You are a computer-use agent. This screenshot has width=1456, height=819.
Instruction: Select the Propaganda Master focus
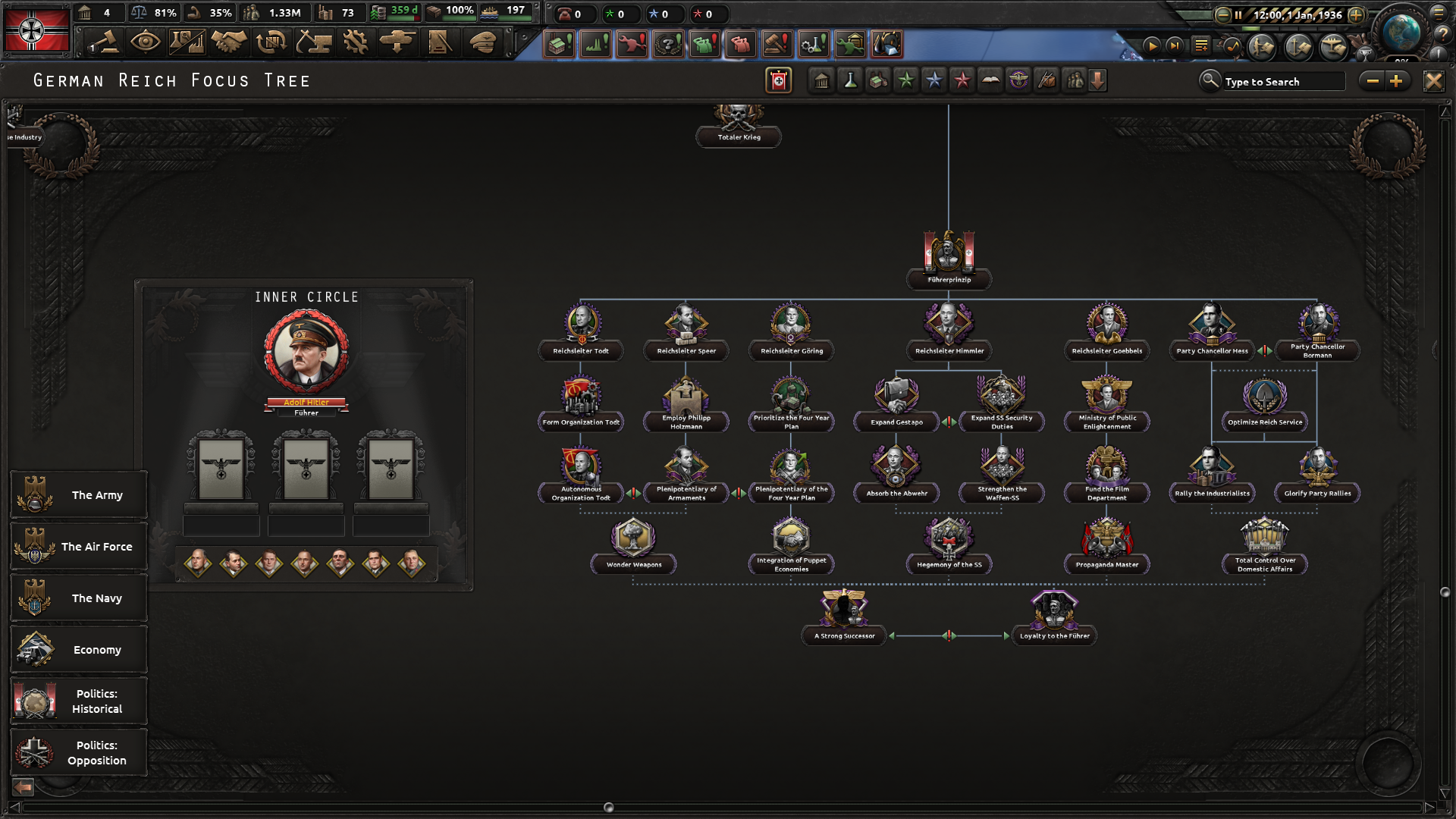coord(1106,544)
